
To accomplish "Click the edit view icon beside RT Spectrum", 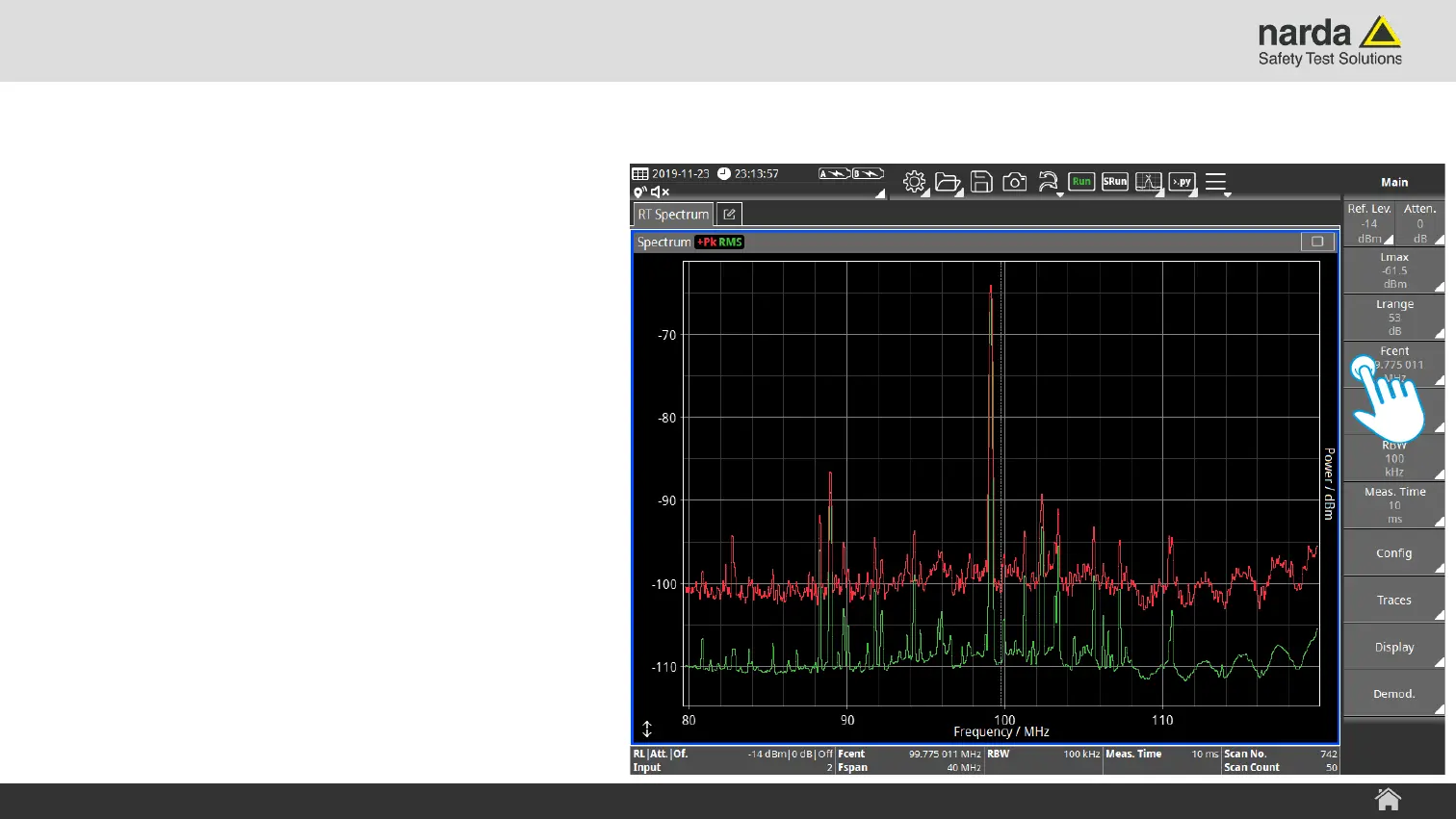I will click(x=729, y=215).
